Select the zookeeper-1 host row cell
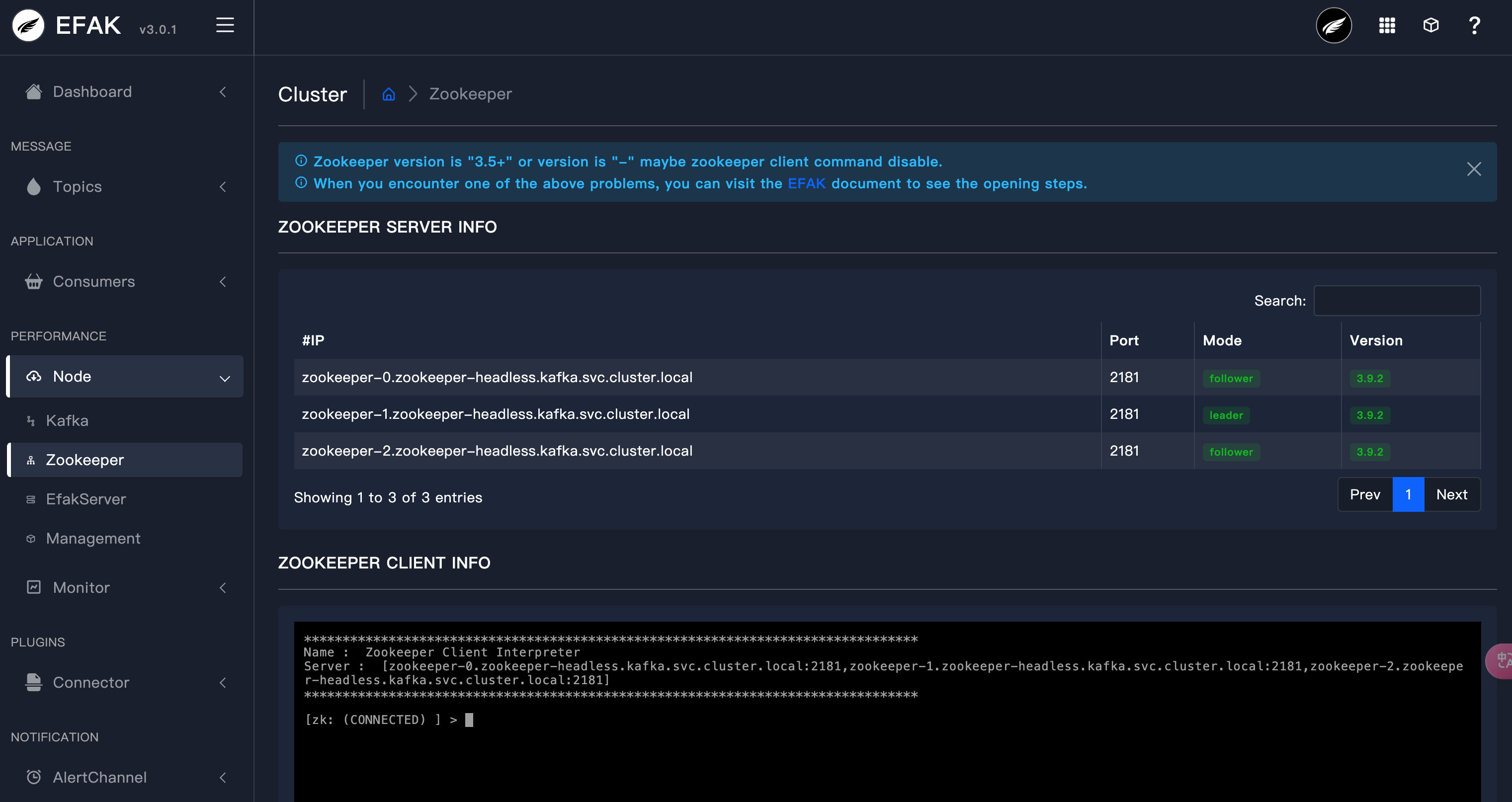 coord(697,414)
